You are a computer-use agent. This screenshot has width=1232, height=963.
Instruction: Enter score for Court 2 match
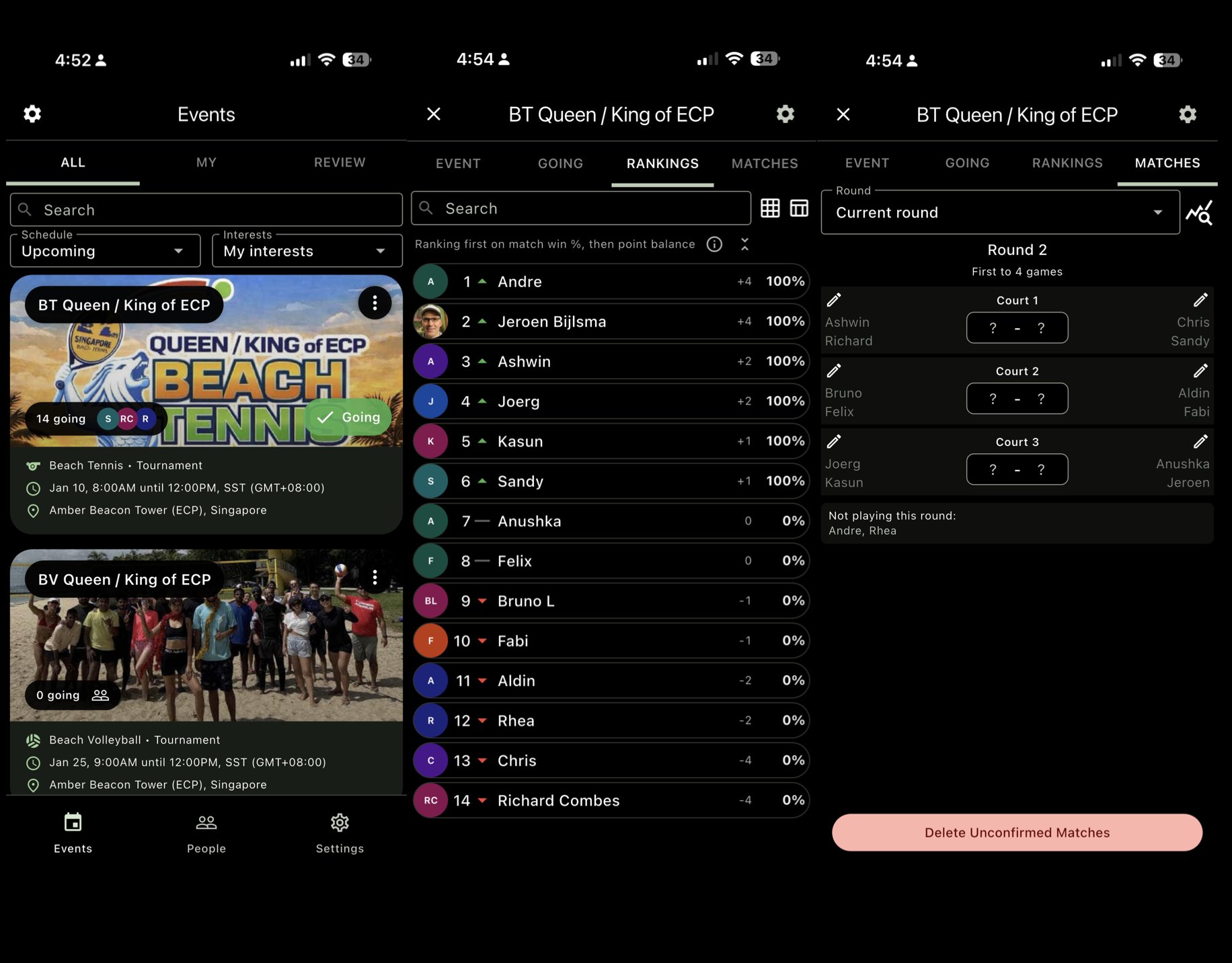(1017, 399)
